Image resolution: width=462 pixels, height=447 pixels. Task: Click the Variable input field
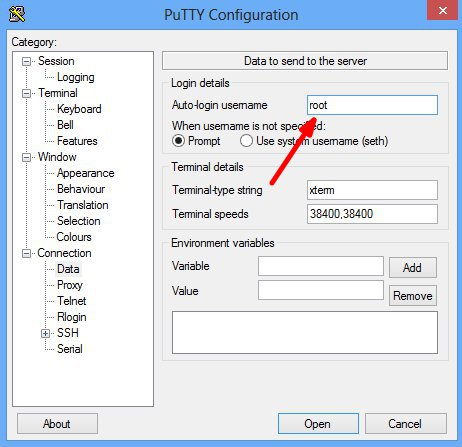pos(321,266)
